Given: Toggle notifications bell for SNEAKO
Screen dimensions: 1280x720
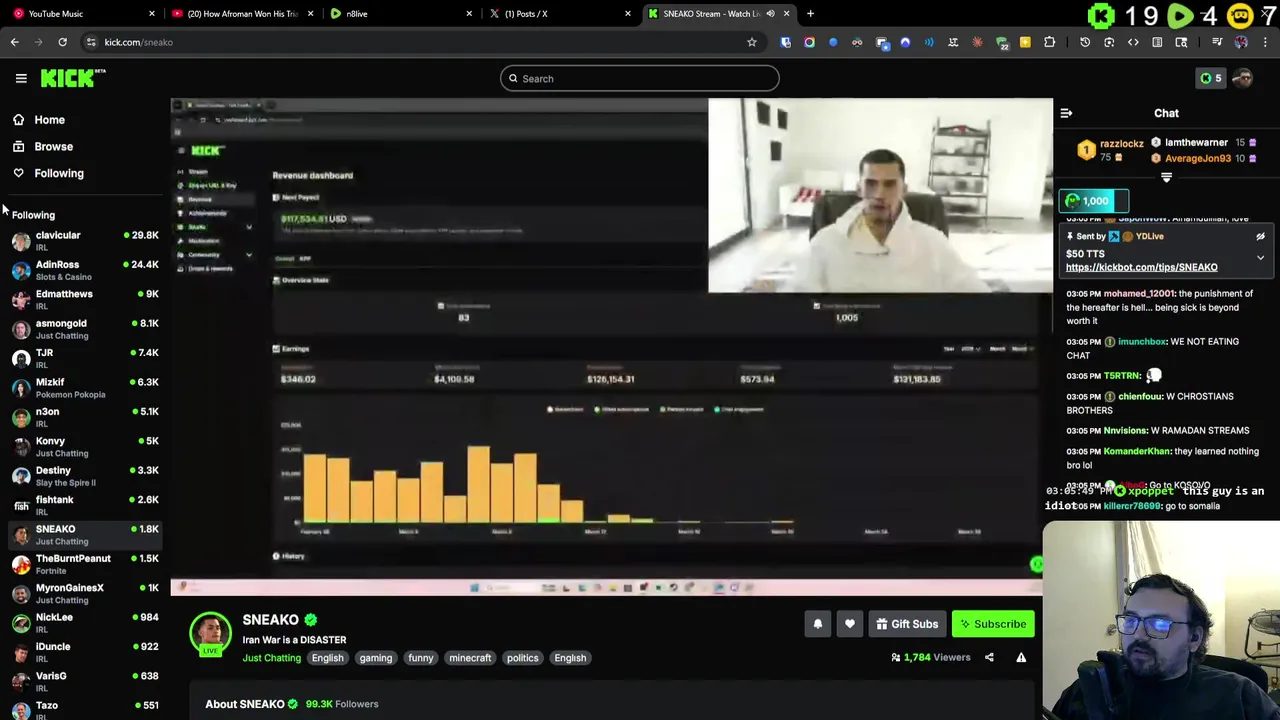Looking at the screenshot, I should click(x=817, y=624).
